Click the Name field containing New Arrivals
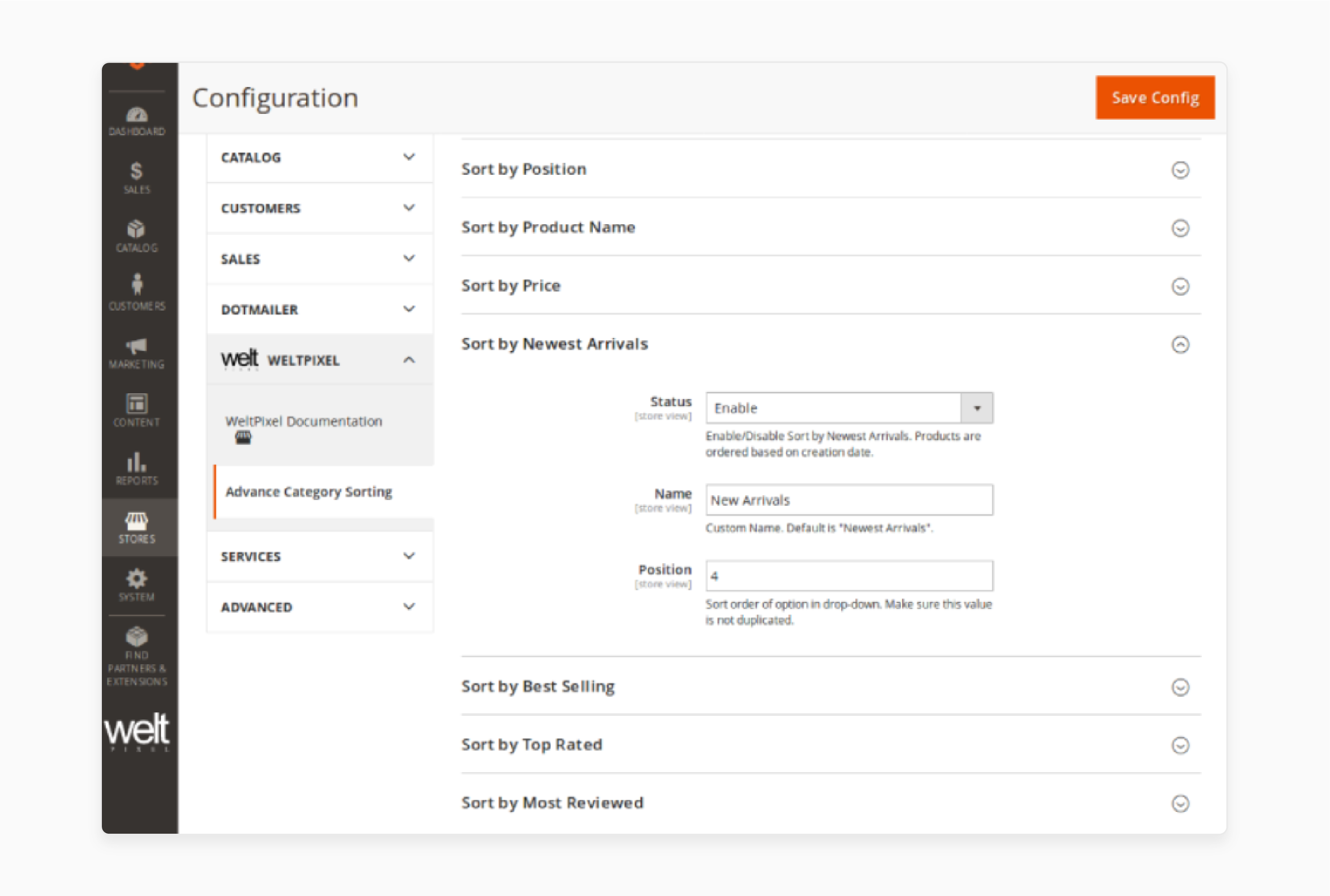 [x=849, y=500]
